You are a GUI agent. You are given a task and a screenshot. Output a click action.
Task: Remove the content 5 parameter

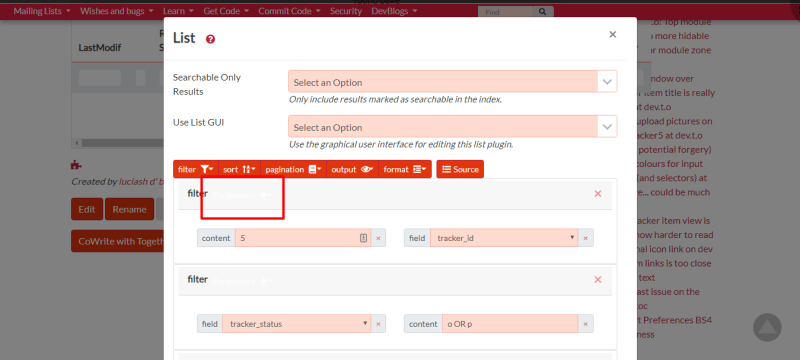point(378,238)
